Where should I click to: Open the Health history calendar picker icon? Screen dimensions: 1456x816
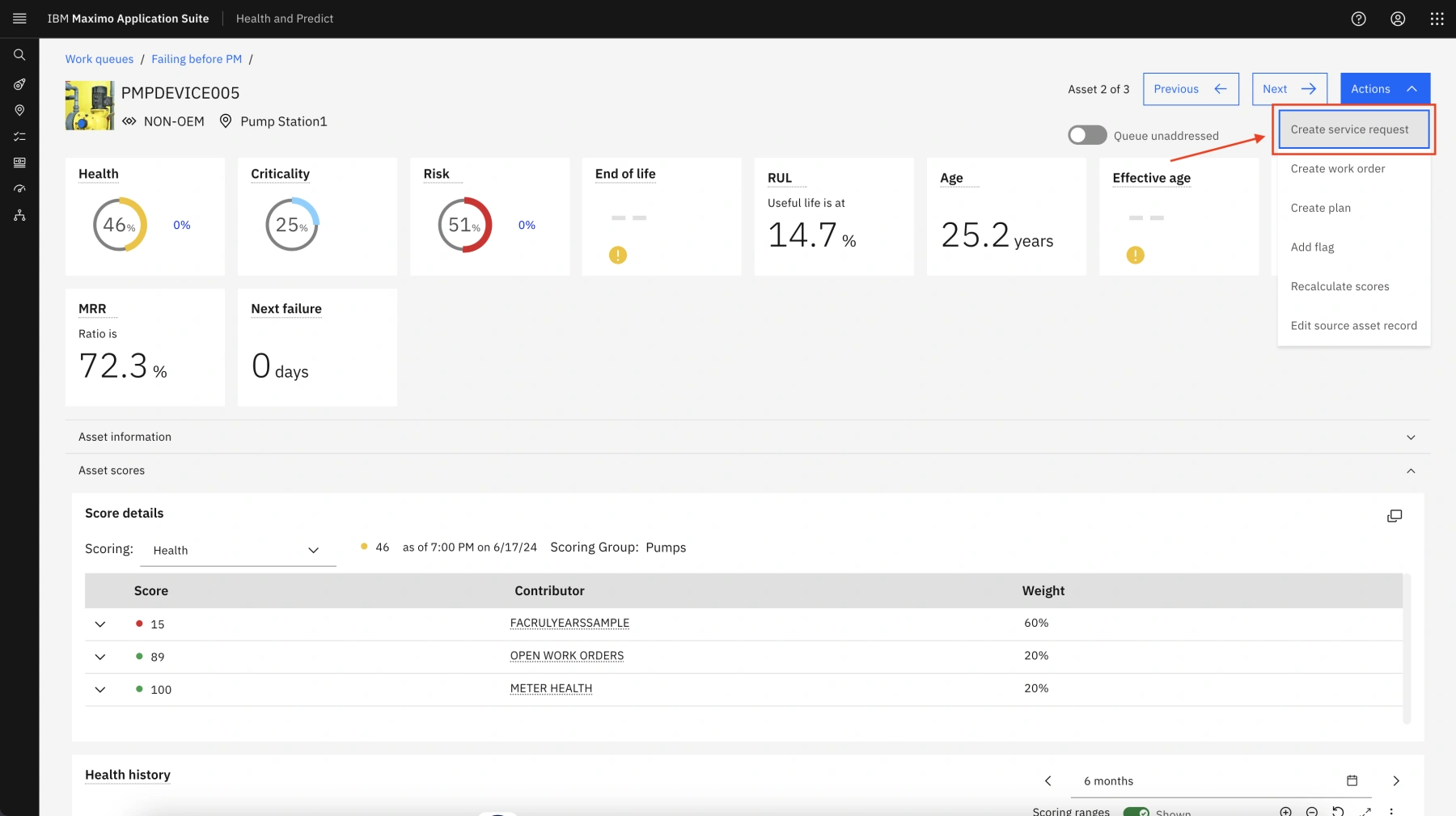click(1352, 780)
